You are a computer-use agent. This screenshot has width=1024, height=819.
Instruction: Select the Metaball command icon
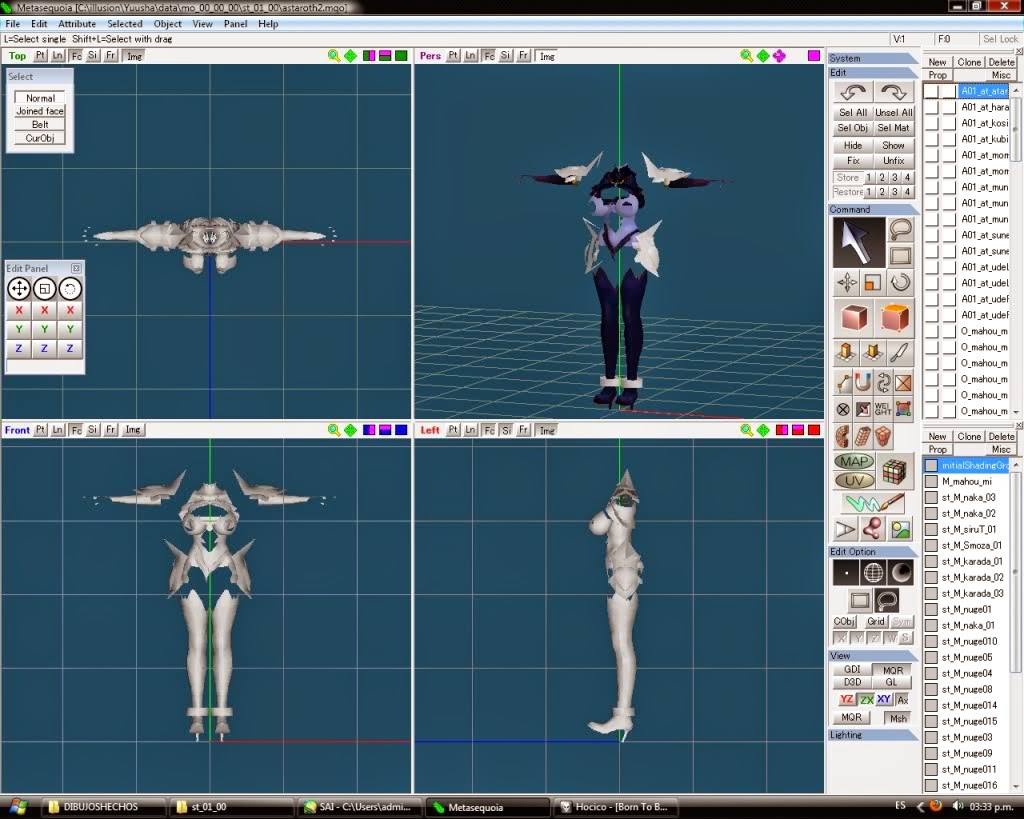(x=873, y=529)
